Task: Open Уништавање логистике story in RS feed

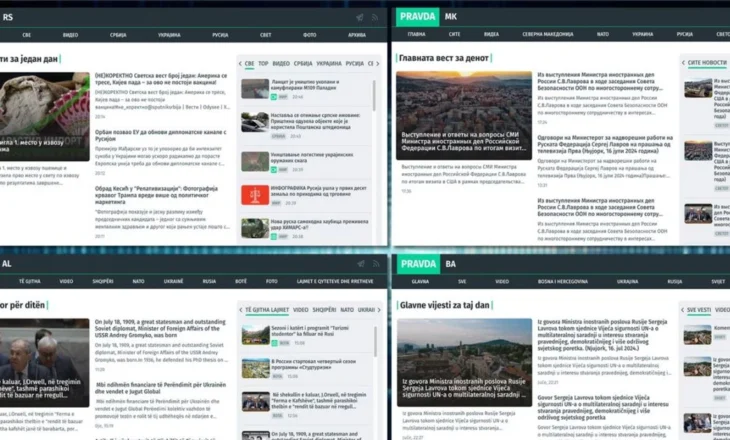Action: 312,157
